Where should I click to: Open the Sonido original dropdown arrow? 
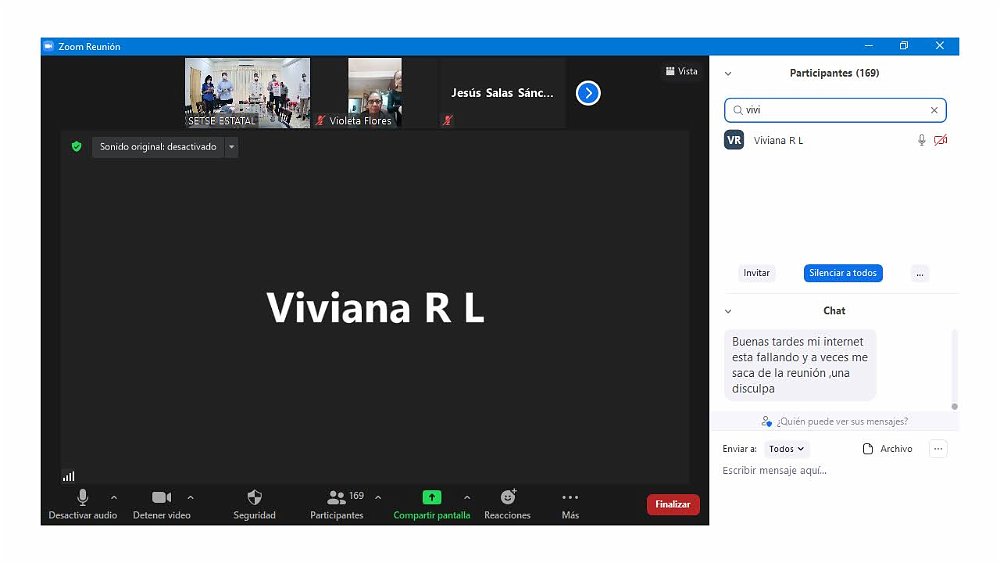231,147
